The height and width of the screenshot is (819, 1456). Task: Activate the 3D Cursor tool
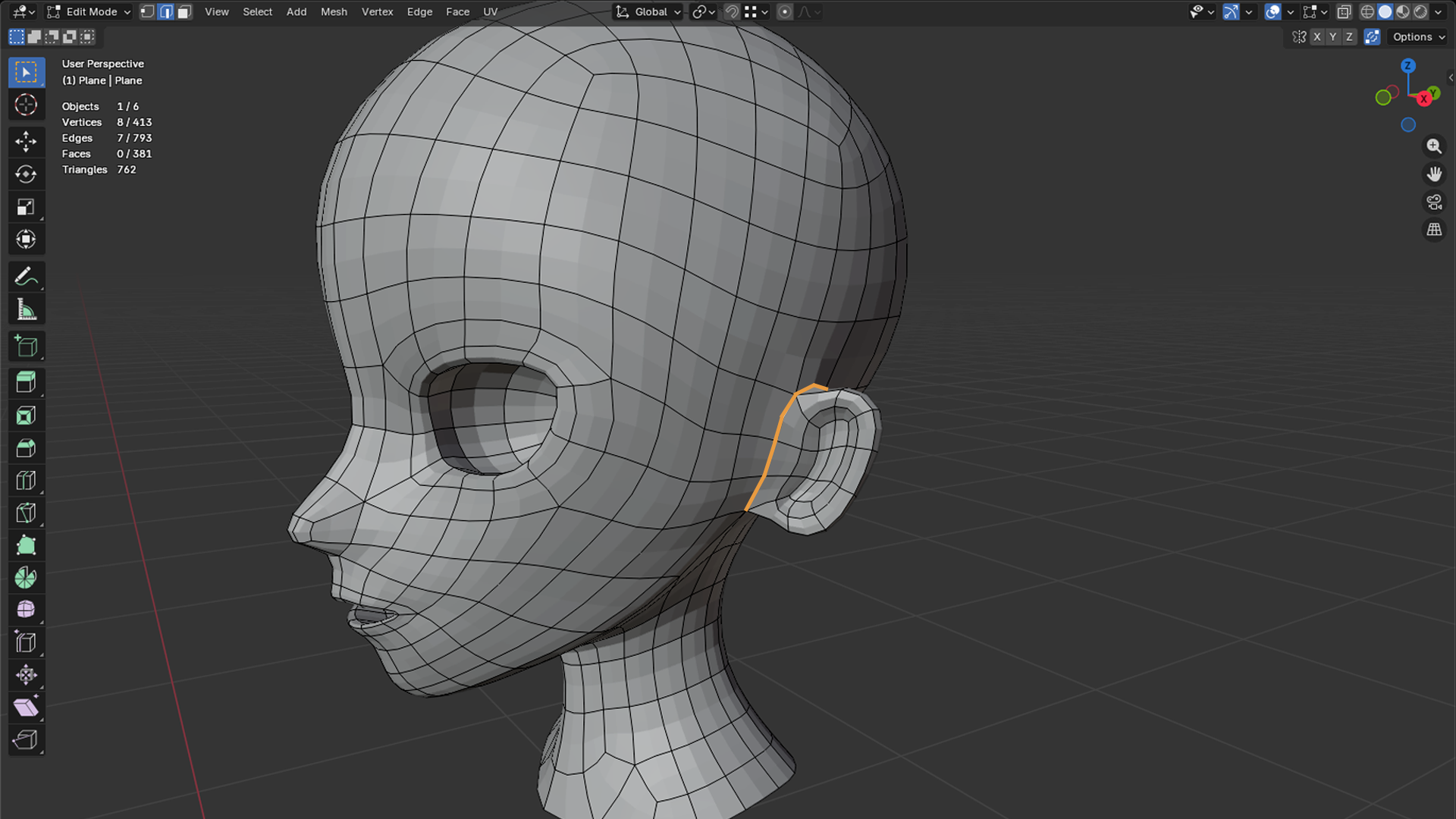(26, 105)
